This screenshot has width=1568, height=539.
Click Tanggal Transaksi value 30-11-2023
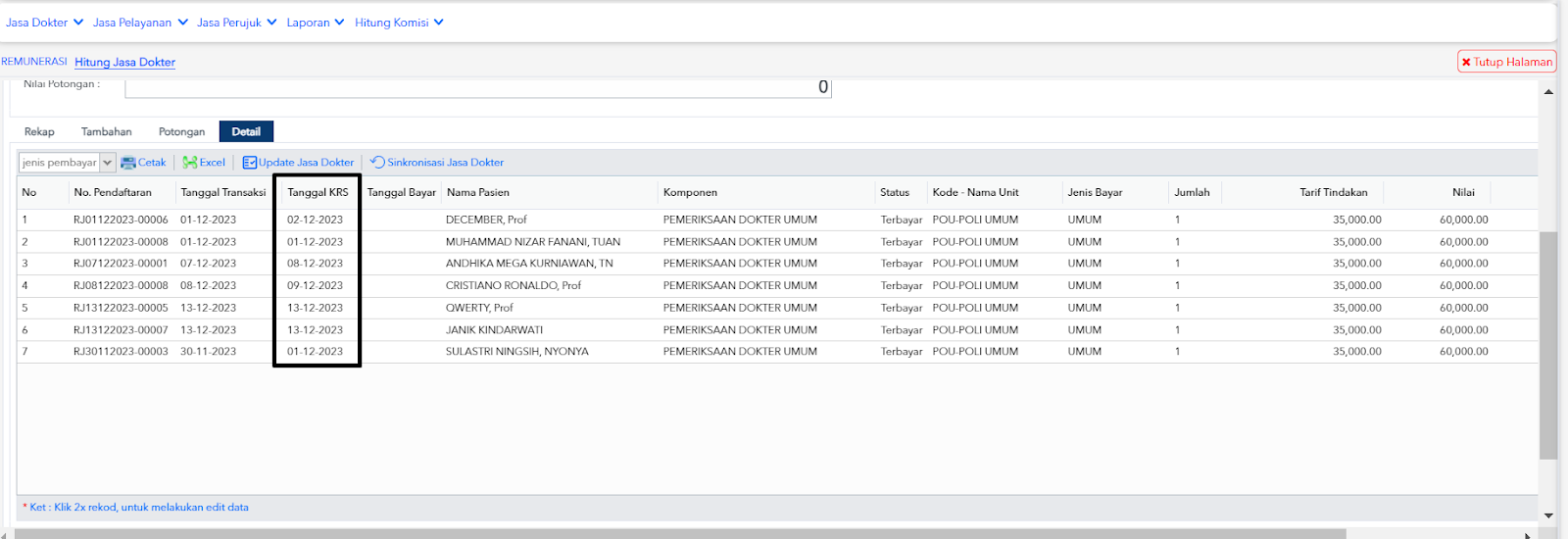(208, 352)
